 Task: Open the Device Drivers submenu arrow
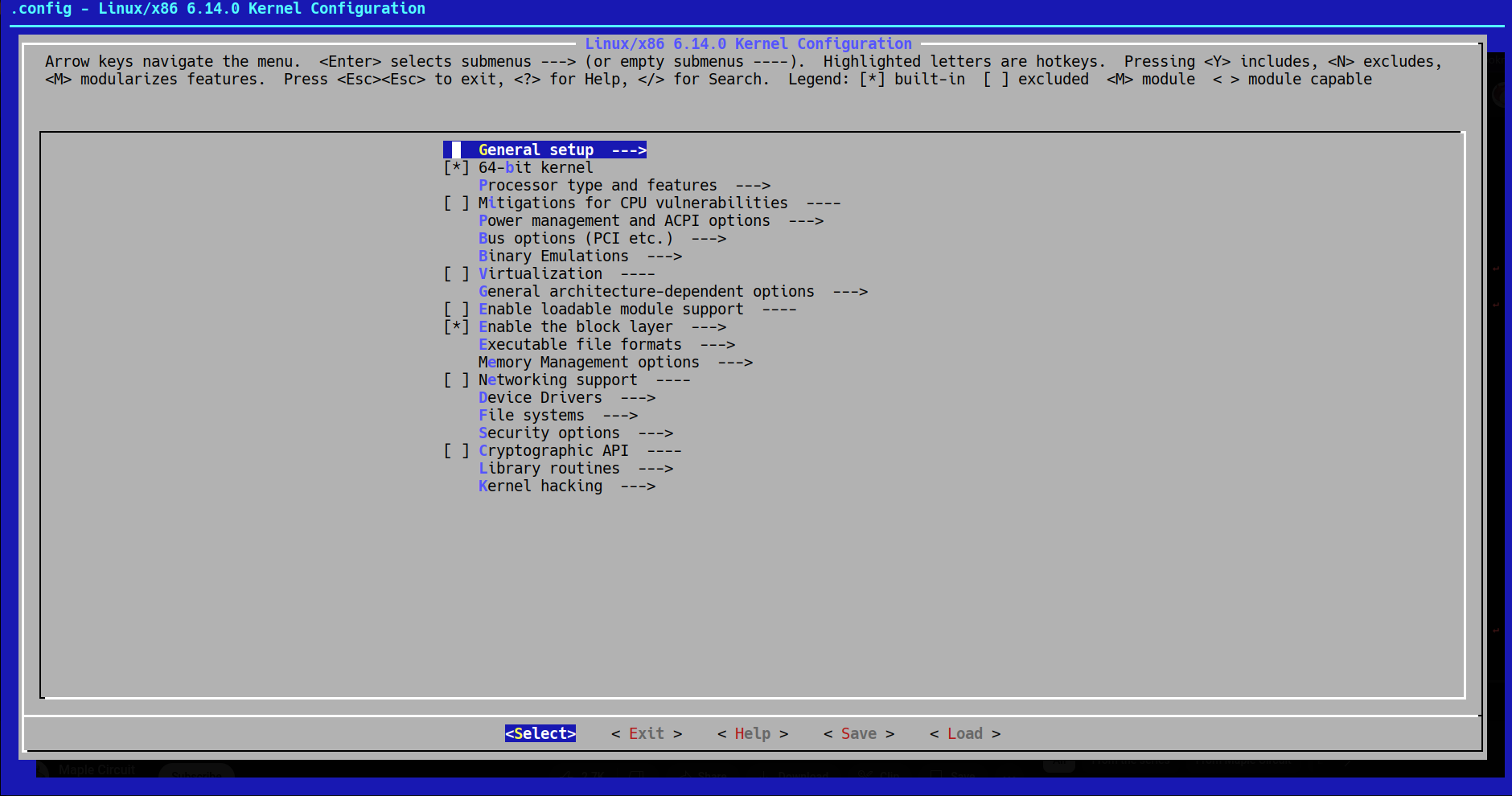coord(638,397)
